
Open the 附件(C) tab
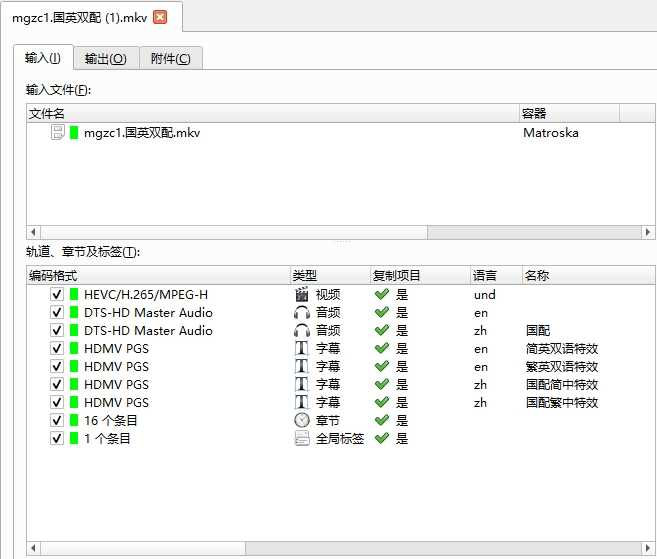tap(171, 59)
